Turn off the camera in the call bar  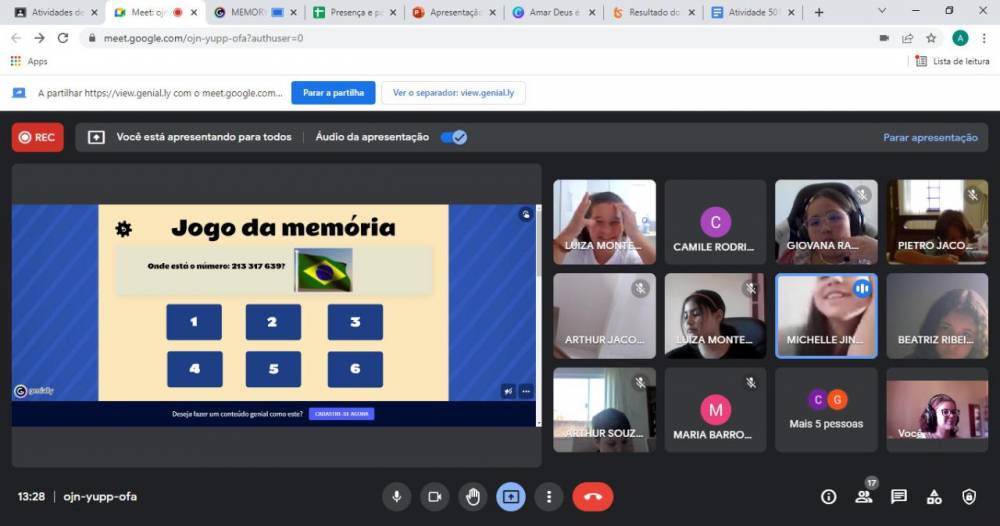tap(435, 497)
